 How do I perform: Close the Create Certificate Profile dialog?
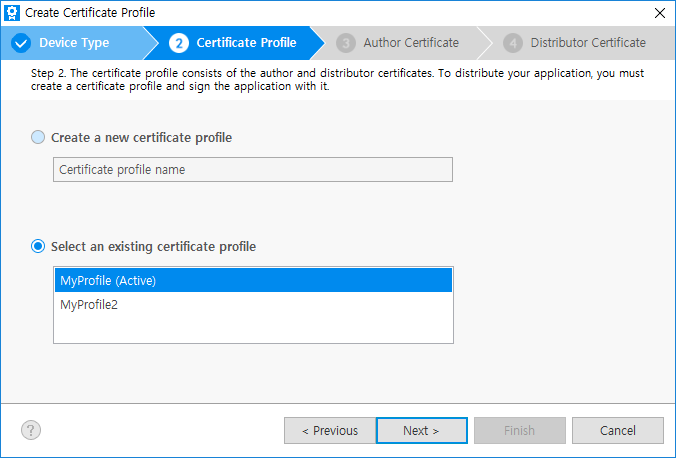[658, 13]
